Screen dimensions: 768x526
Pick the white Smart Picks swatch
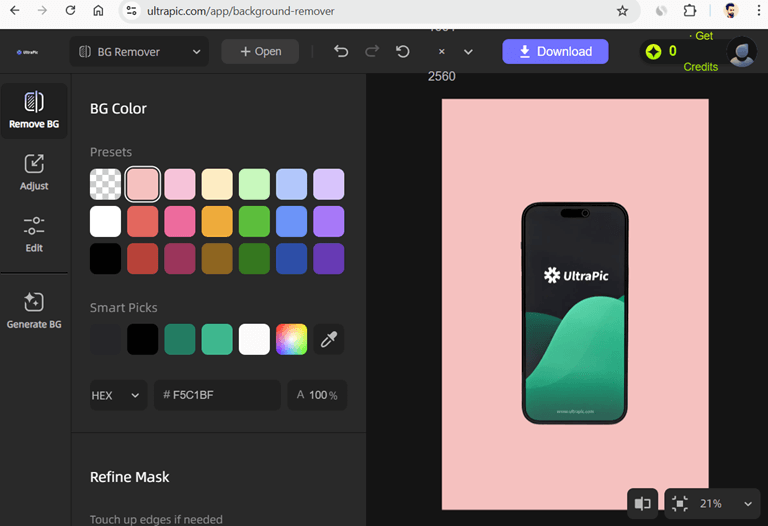tap(254, 339)
